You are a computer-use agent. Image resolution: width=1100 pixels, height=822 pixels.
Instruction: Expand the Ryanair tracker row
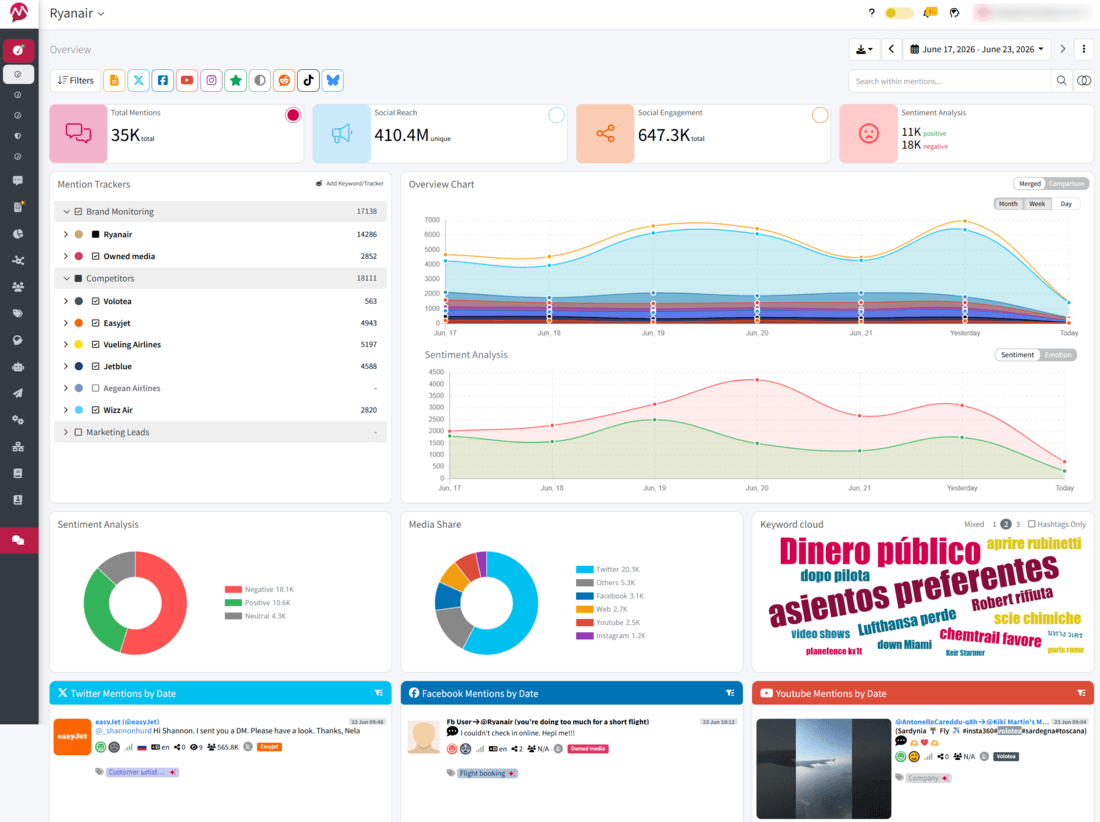(66, 234)
